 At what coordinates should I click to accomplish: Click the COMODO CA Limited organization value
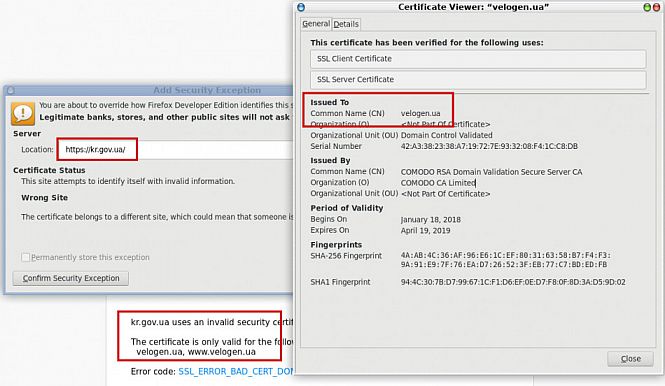[438, 183]
